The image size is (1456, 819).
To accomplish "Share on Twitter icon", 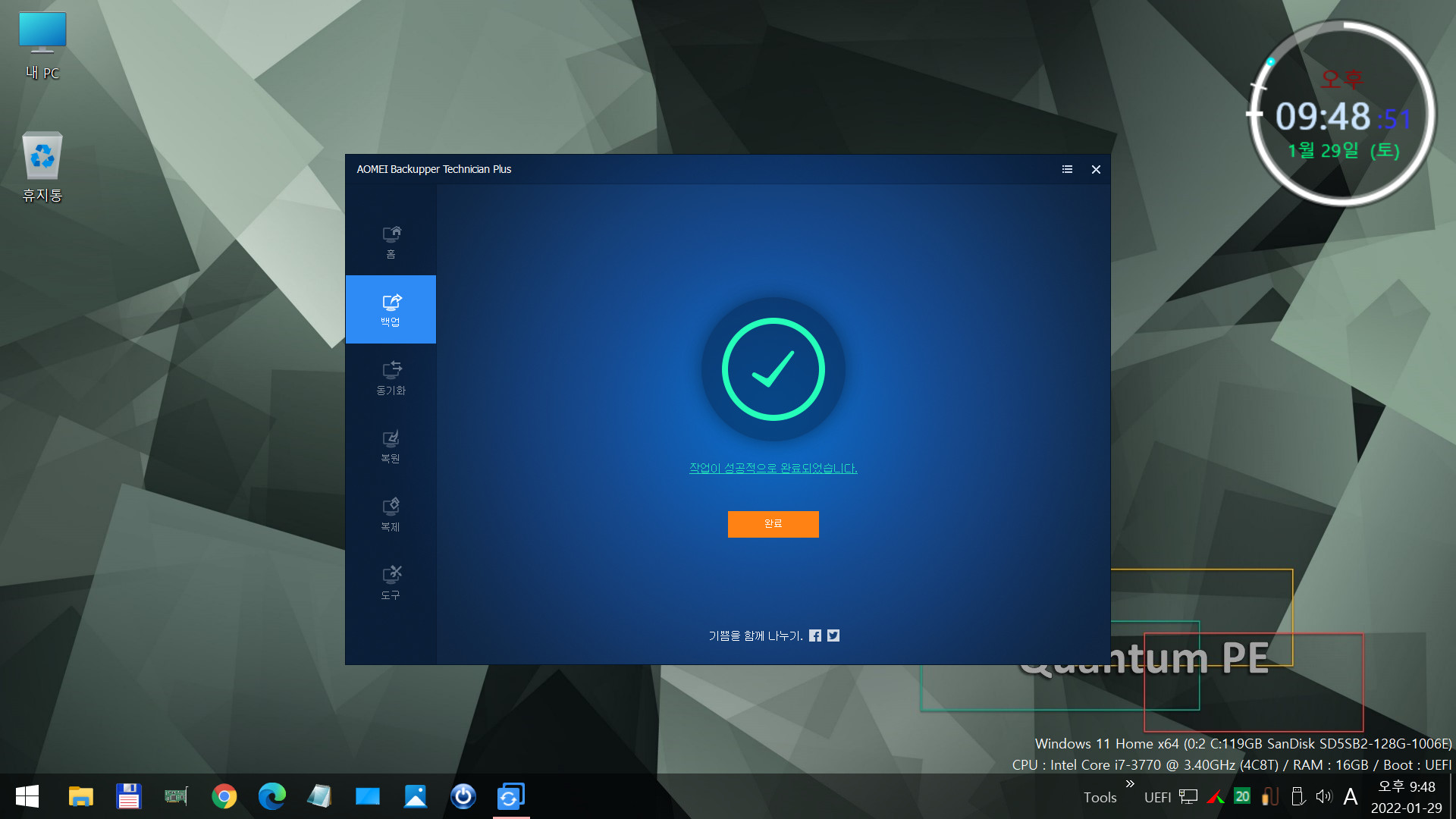I will pyautogui.click(x=833, y=635).
